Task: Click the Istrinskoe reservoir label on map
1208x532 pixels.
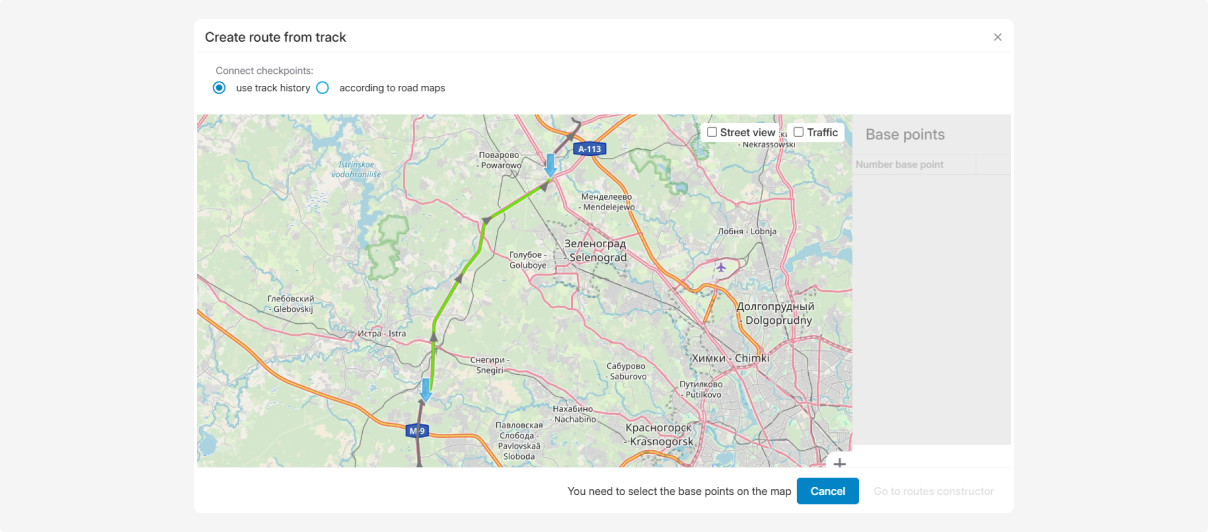Action: (x=357, y=169)
